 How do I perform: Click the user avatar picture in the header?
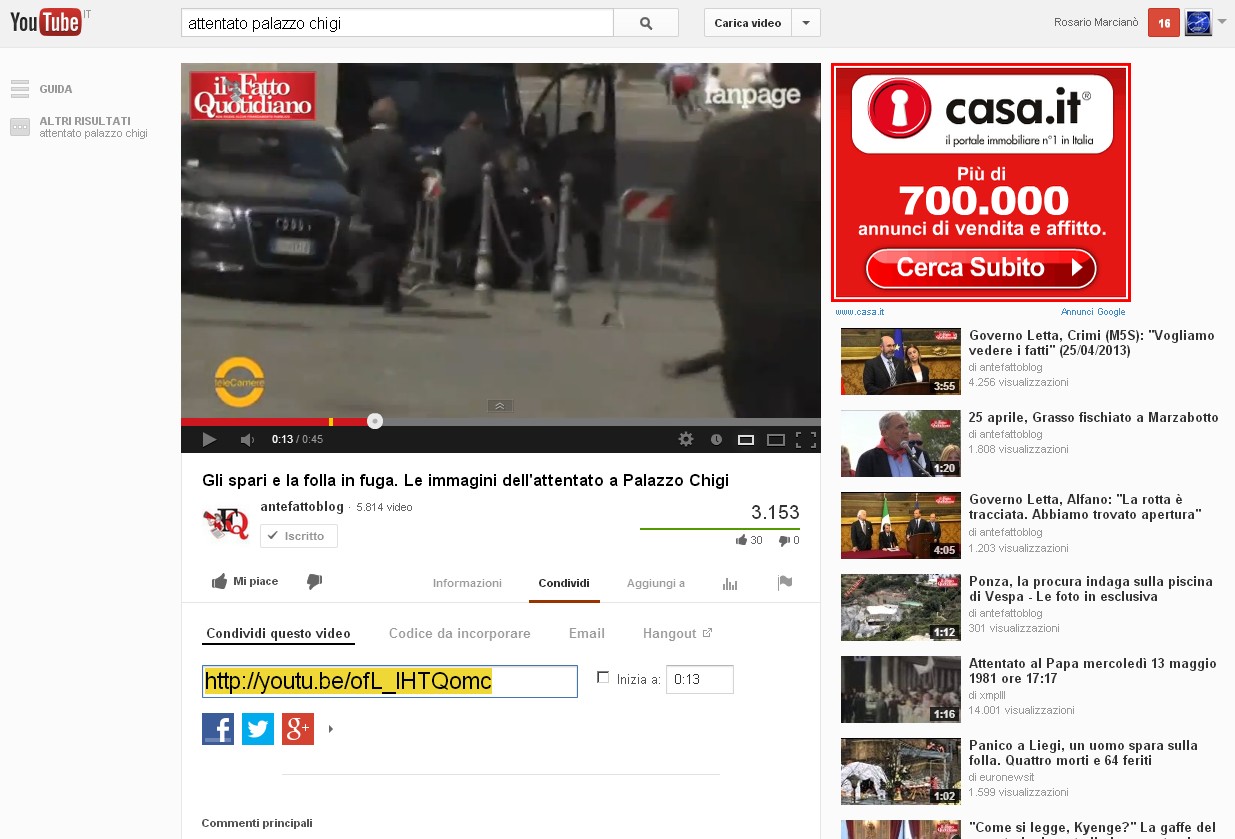1198,23
